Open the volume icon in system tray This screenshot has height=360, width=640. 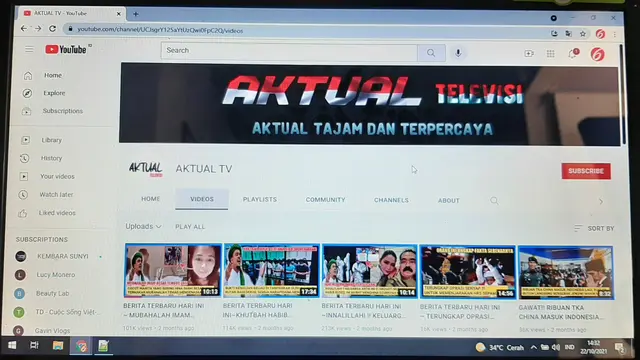click(x=556, y=347)
